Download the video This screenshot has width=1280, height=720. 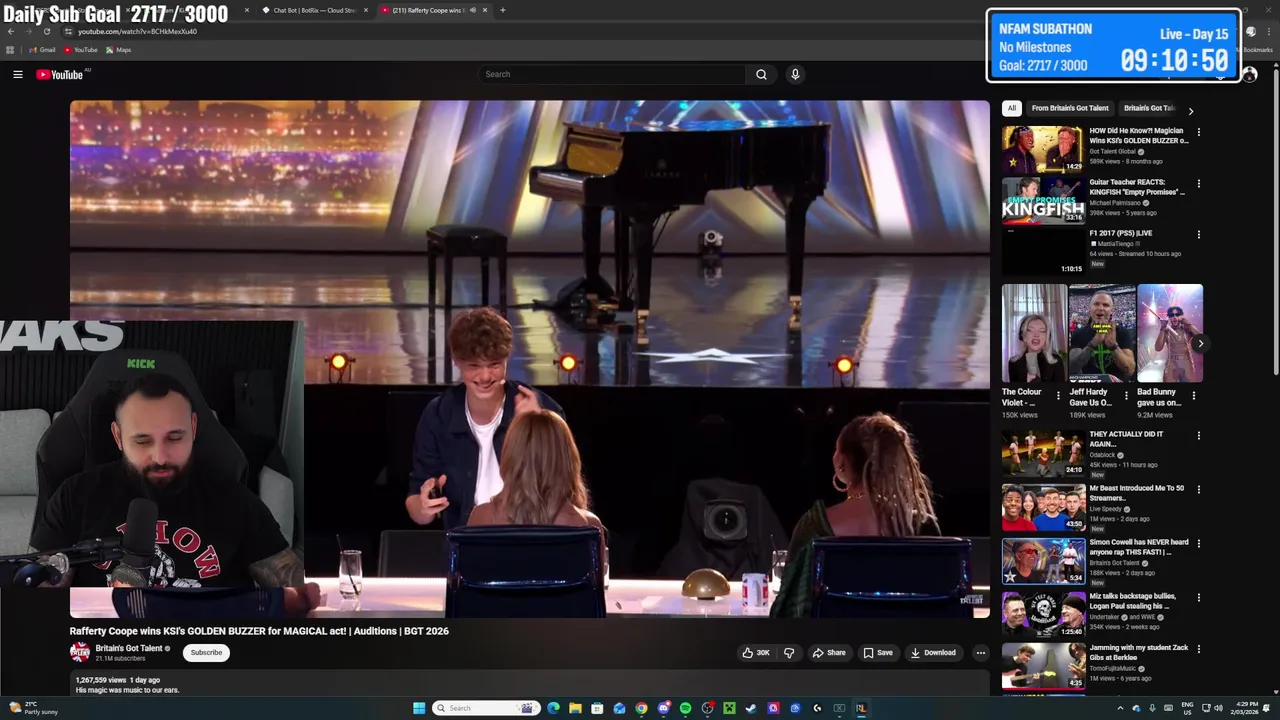tap(933, 653)
